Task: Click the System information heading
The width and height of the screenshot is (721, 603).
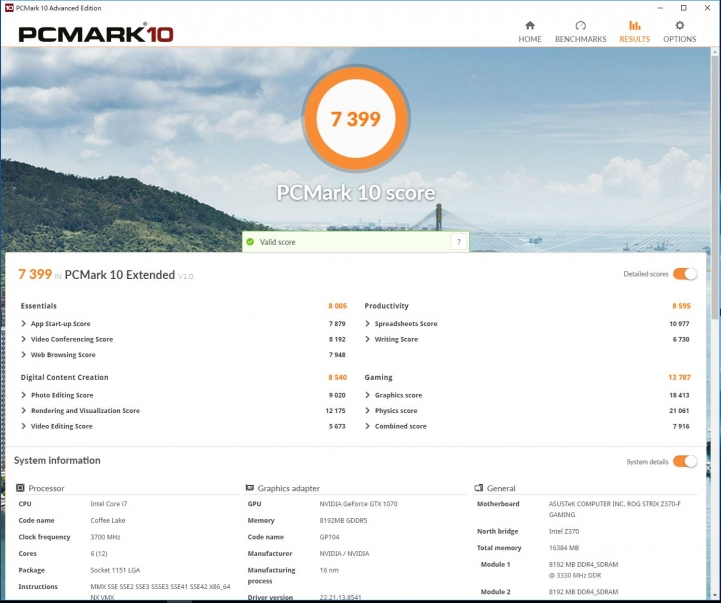Action: click(57, 460)
